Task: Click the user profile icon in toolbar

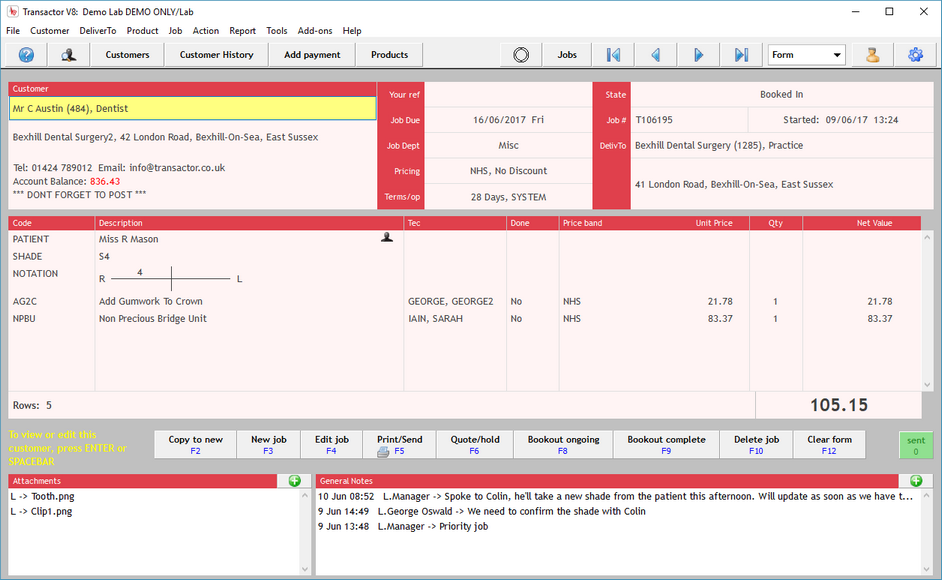Action: click(x=872, y=55)
